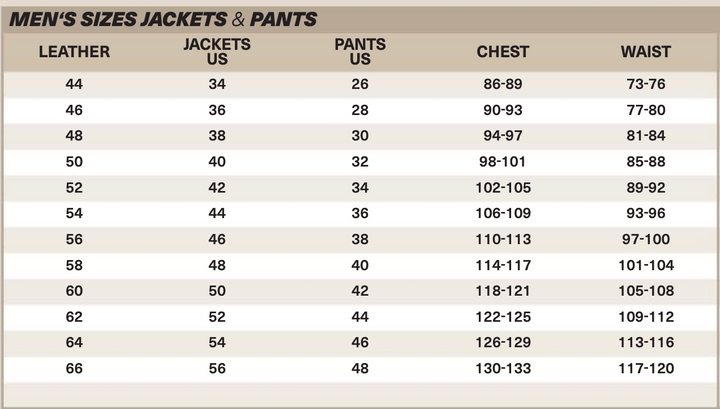The width and height of the screenshot is (720, 409).
Task: Select the WAIST column header
Action: pyautogui.click(x=645, y=52)
